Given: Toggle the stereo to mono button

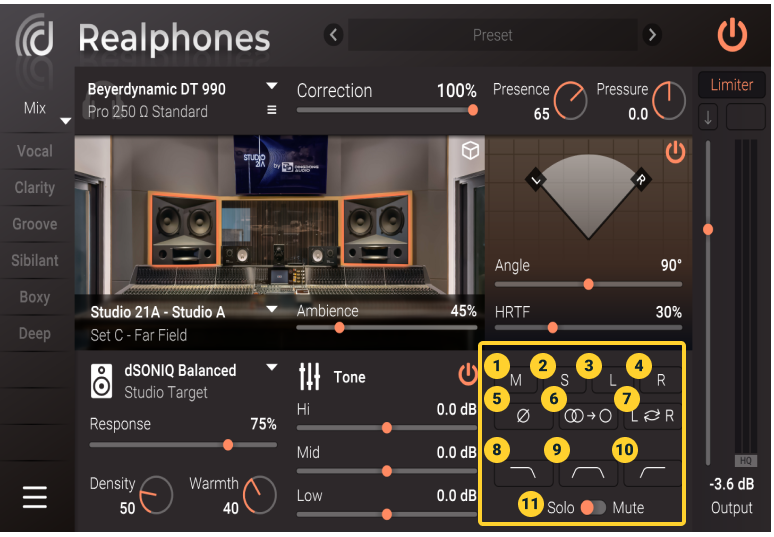Looking at the screenshot, I should click(588, 416).
